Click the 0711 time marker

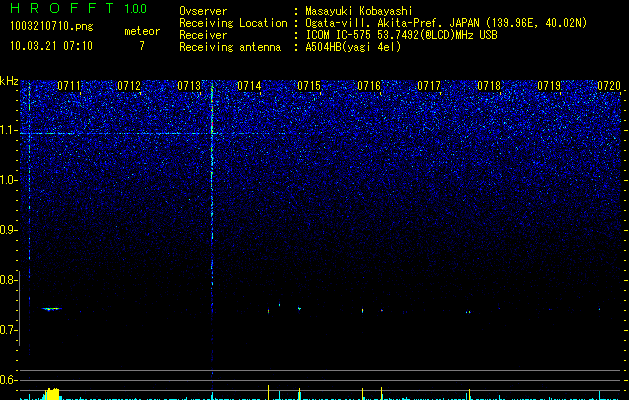click(69, 86)
